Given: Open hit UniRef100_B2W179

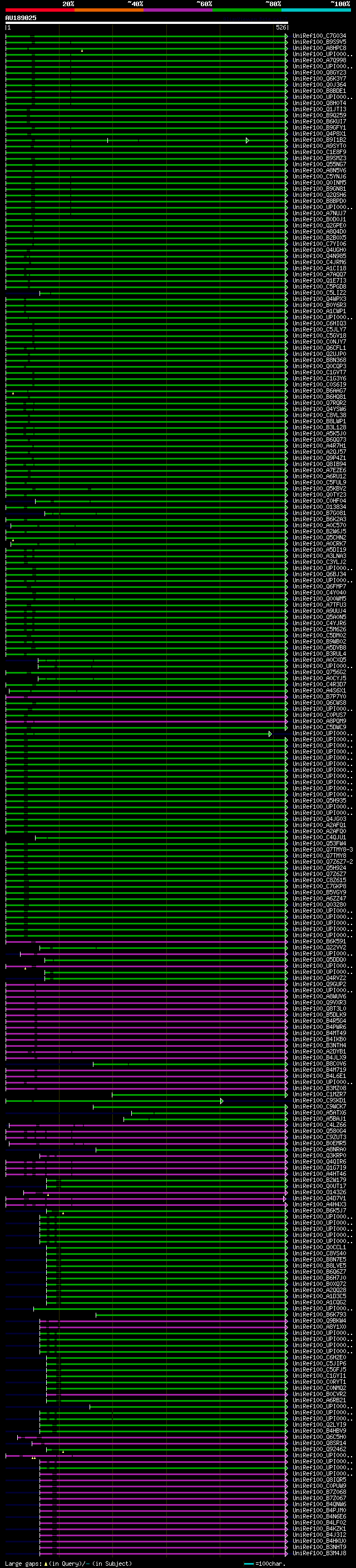Looking at the screenshot, I should click(319, 1180).
